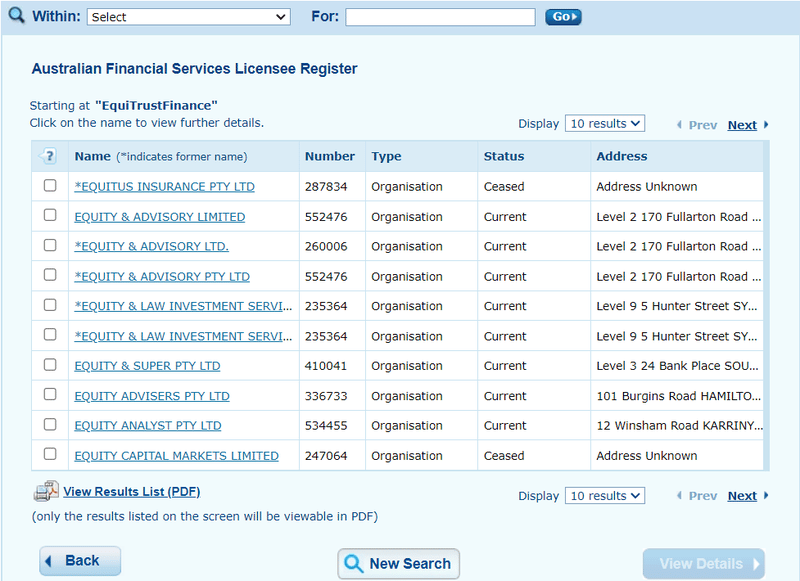Click the bottom Next link
The width and height of the screenshot is (800, 581).
coord(742,496)
